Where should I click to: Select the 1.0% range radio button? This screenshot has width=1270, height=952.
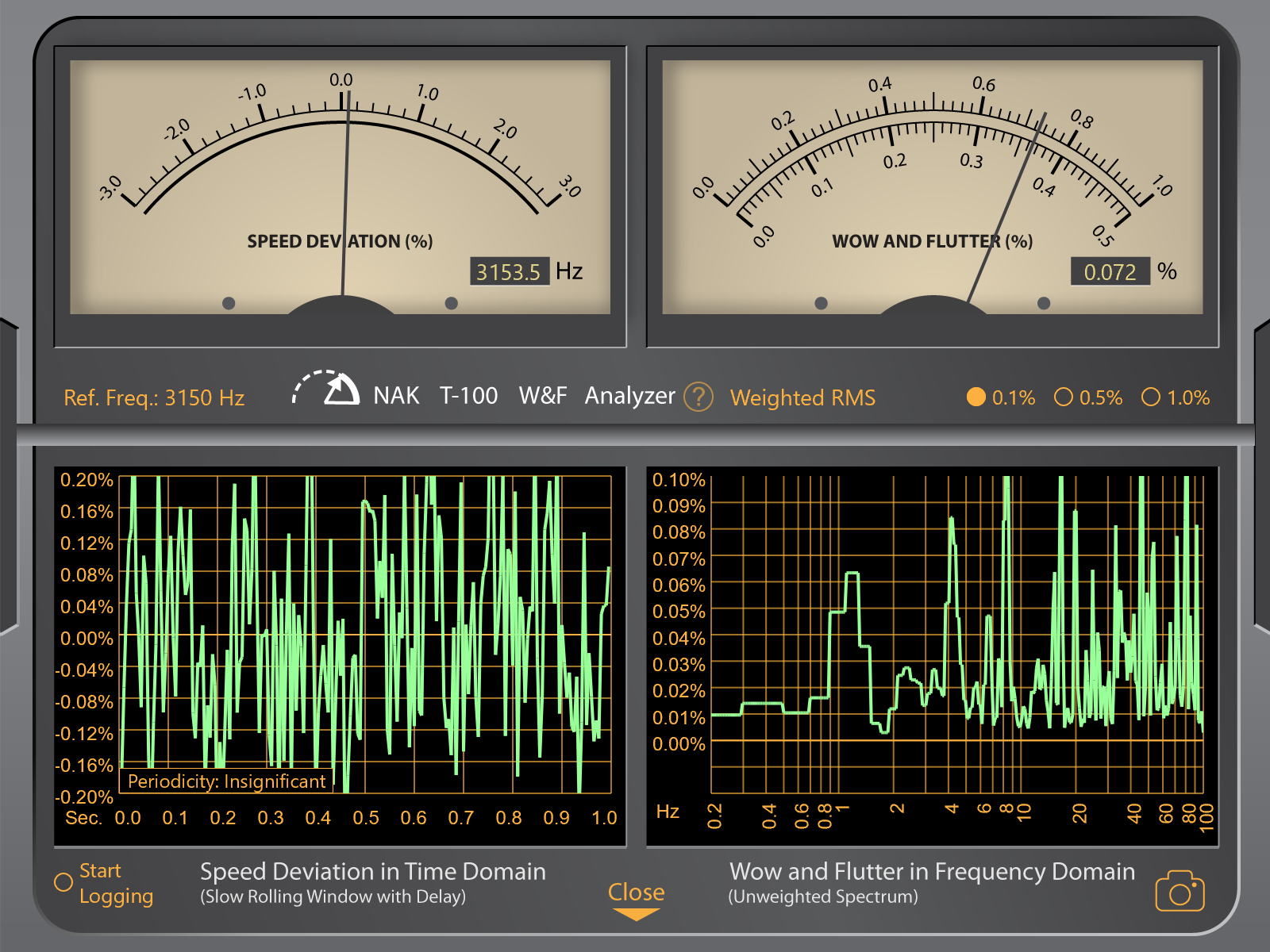(x=1150, y=397)
